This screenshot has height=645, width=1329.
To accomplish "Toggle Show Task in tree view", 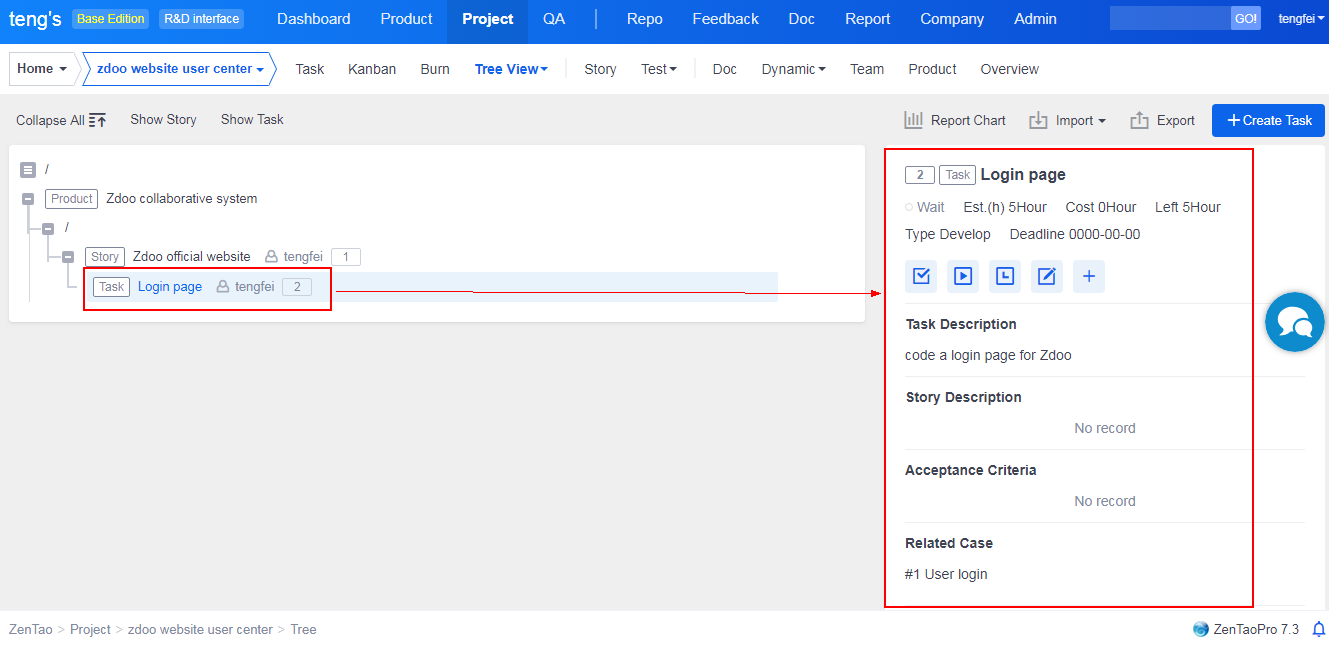I will tap(252, 119).
